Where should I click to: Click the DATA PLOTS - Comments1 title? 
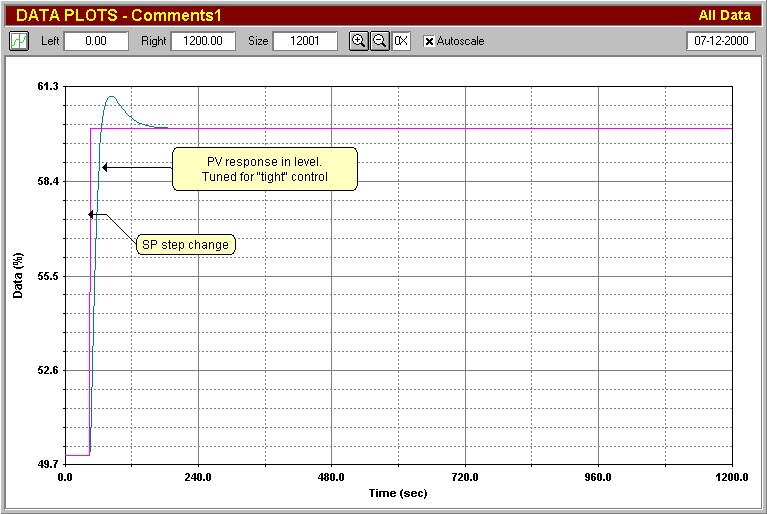point(118,16)
